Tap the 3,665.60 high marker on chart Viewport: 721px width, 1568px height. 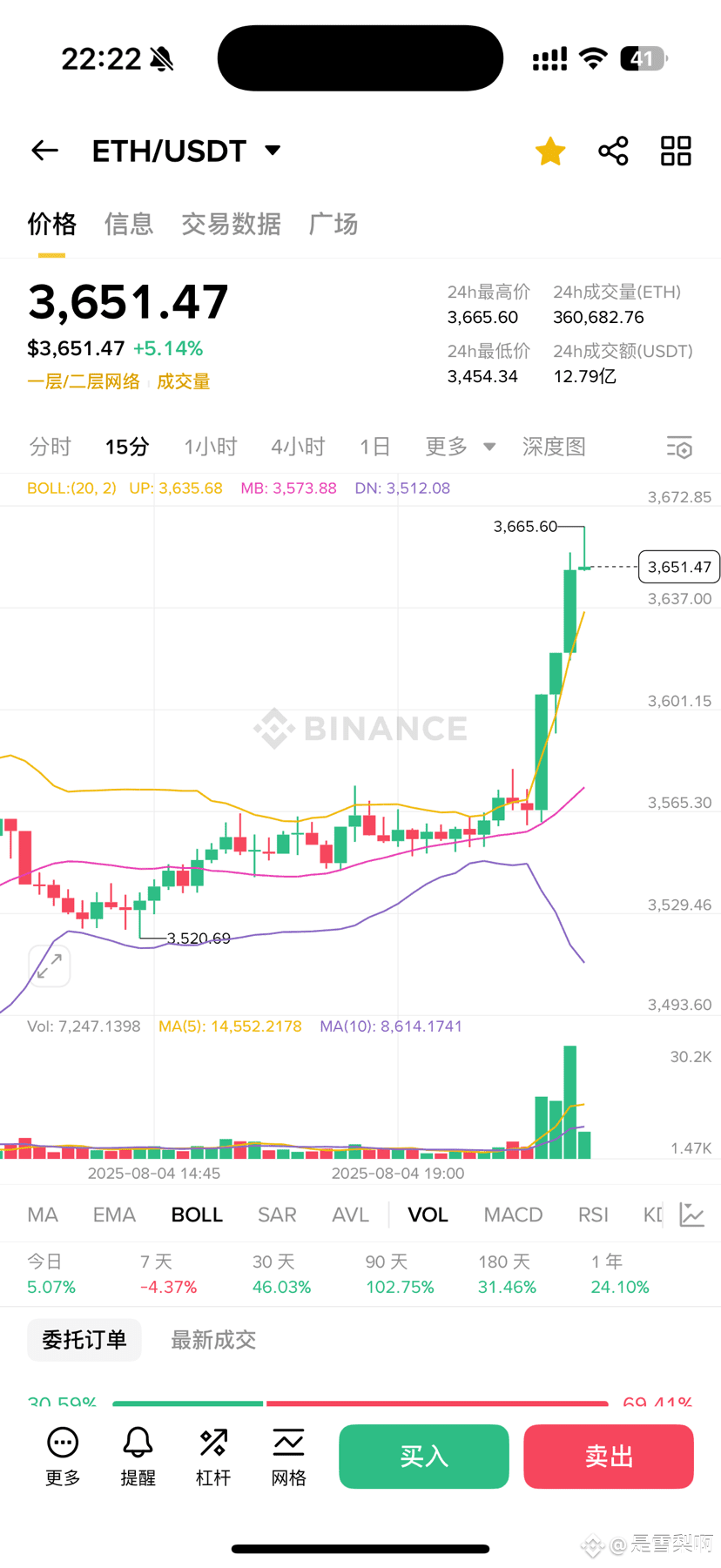(525, 527)
